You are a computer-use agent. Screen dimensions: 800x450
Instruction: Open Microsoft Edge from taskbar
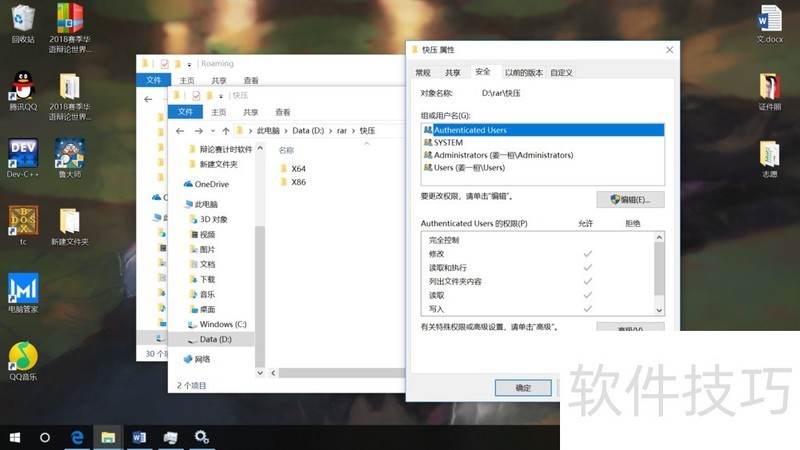(76, 437)
